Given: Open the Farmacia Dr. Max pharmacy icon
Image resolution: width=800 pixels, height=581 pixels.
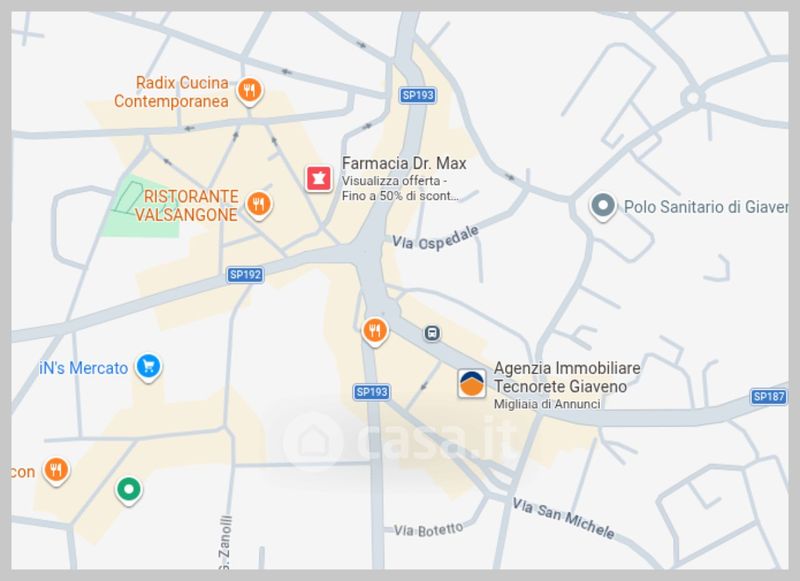Looking at the screenshot, I should (319, 179).
